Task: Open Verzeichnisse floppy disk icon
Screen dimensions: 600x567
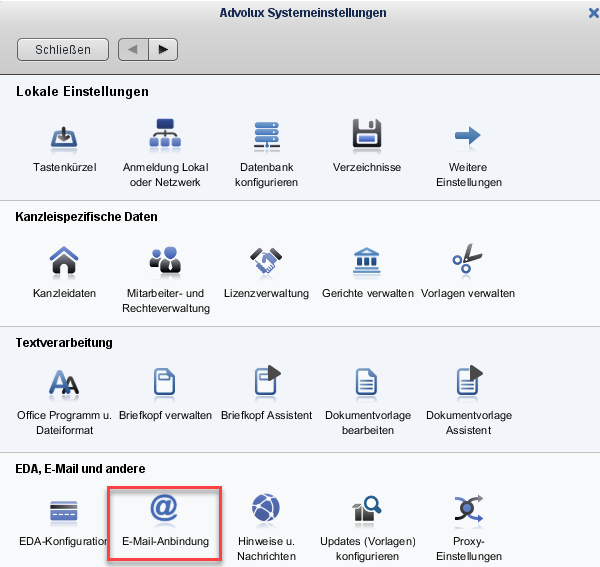Action: (367, 133)
